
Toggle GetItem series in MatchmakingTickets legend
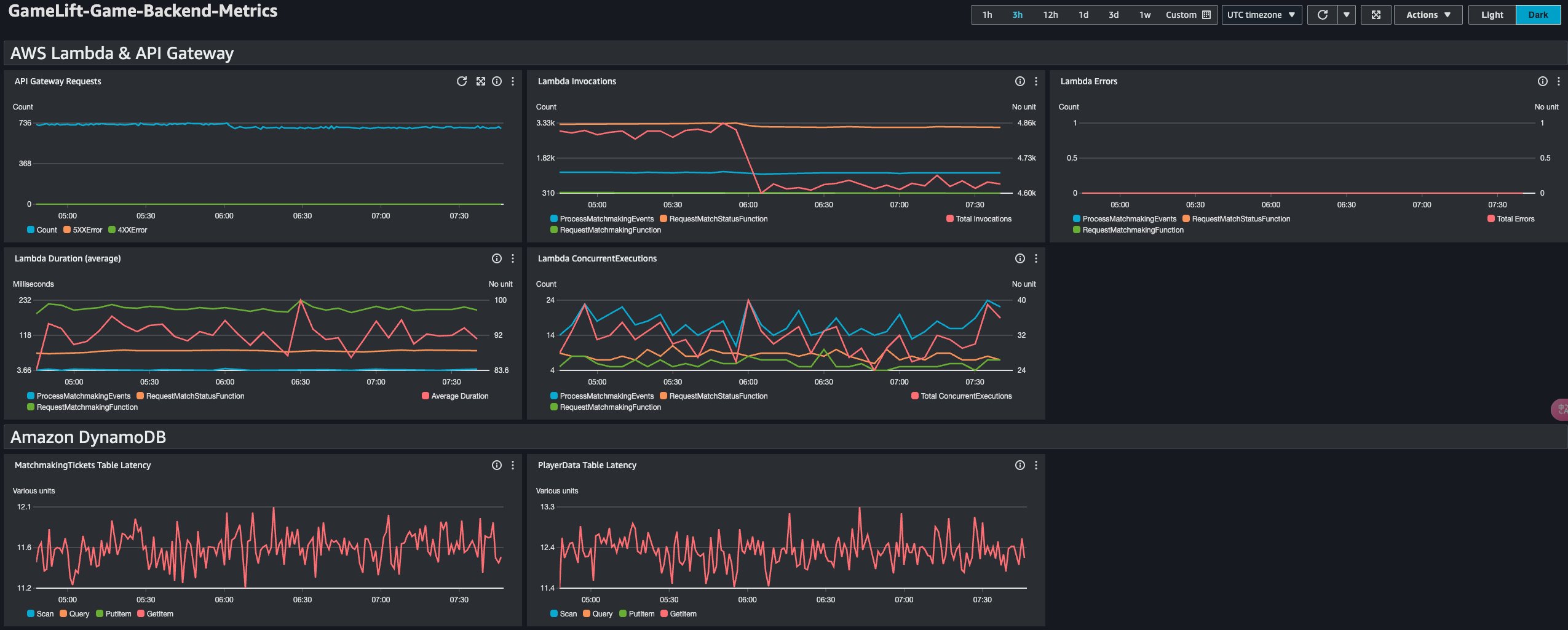tap(156, 614)
